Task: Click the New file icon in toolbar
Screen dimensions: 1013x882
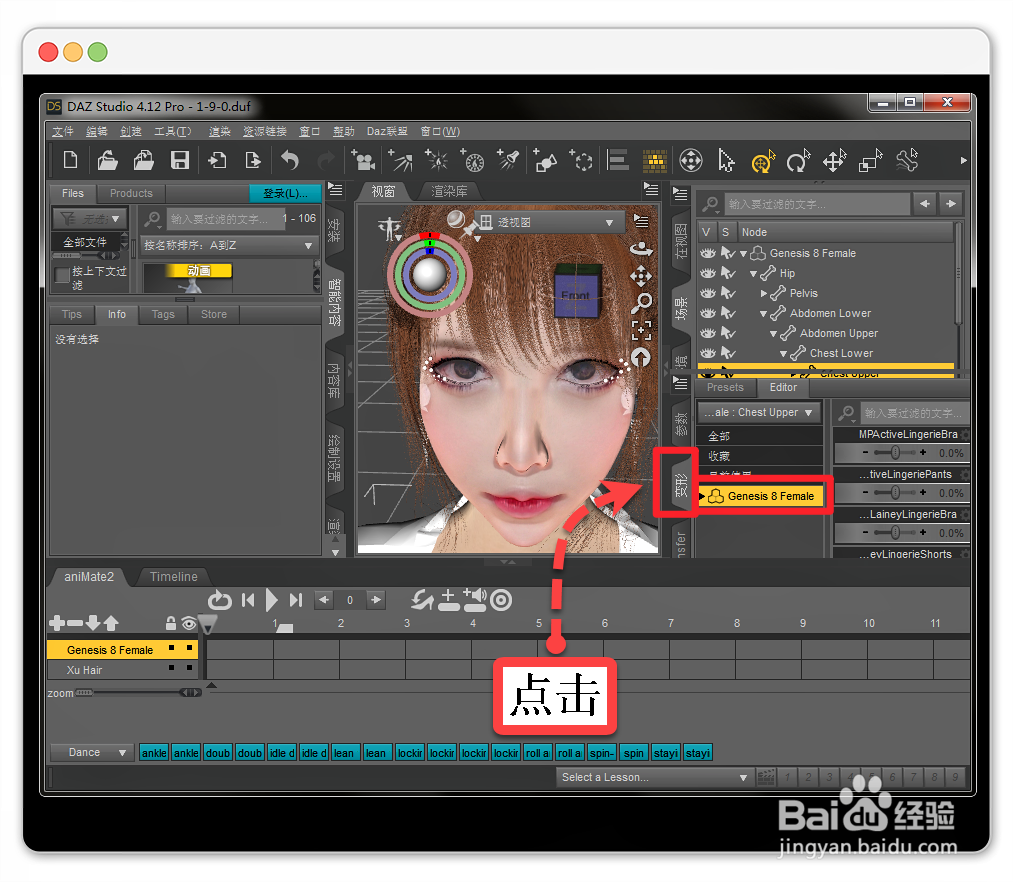Action: [x=70, y=160]
